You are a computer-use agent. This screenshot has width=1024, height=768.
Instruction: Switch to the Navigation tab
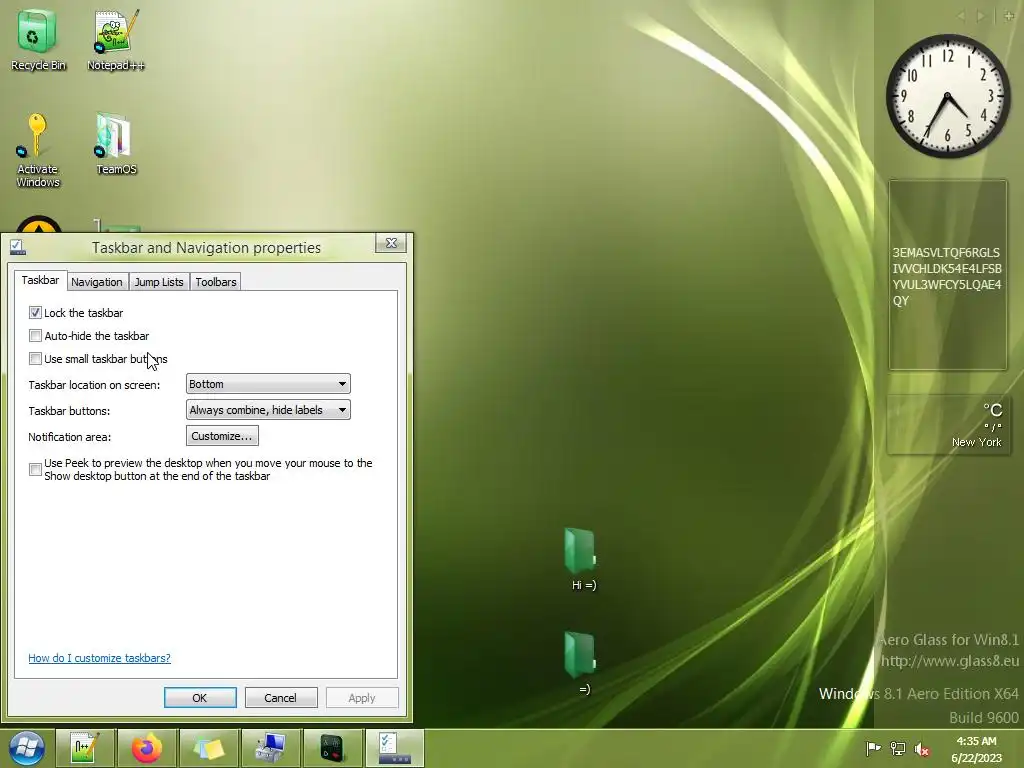coord(97,282)
